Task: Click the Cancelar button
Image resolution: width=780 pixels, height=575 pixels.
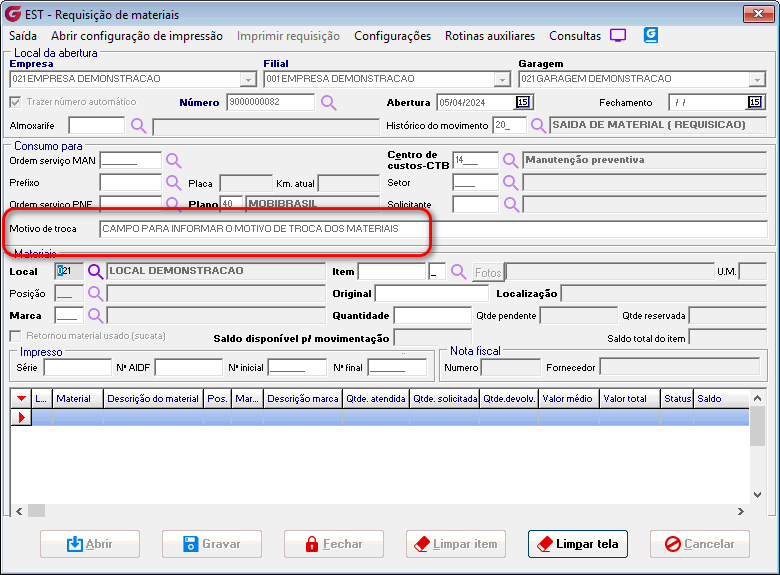Action: click(699, 544)
